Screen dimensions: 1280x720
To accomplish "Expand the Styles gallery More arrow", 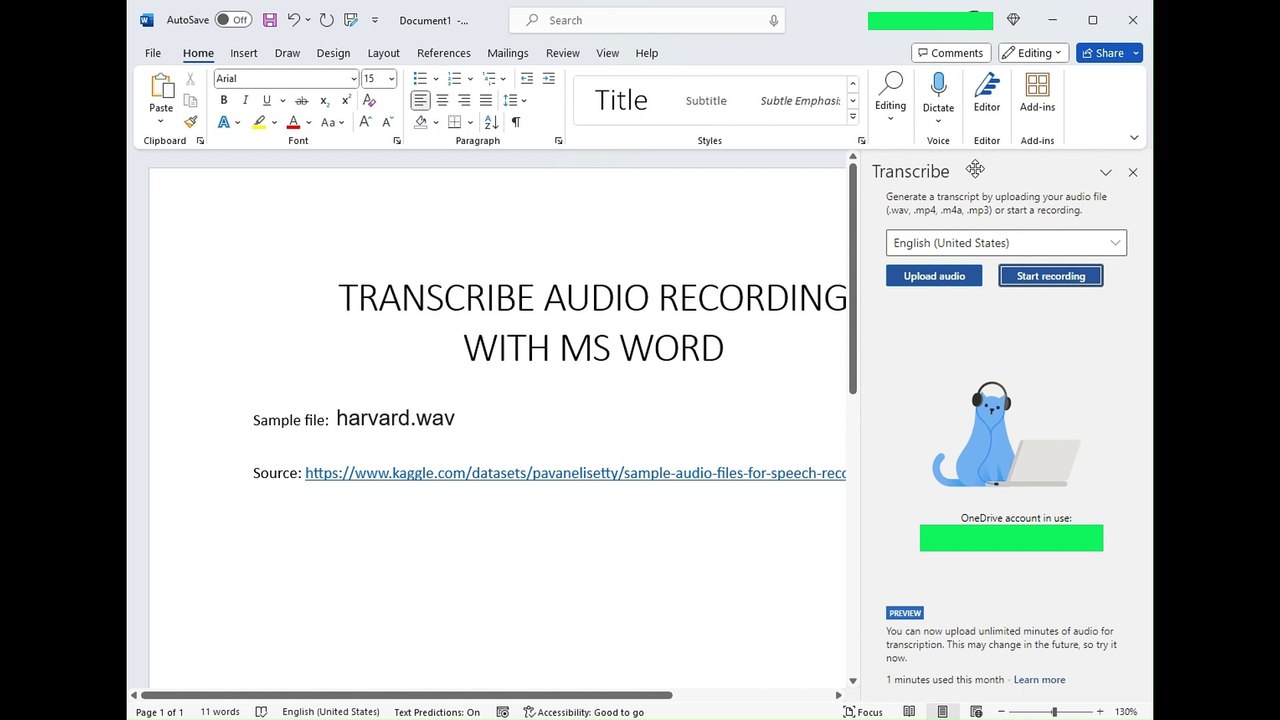I will tap(853, 117).
